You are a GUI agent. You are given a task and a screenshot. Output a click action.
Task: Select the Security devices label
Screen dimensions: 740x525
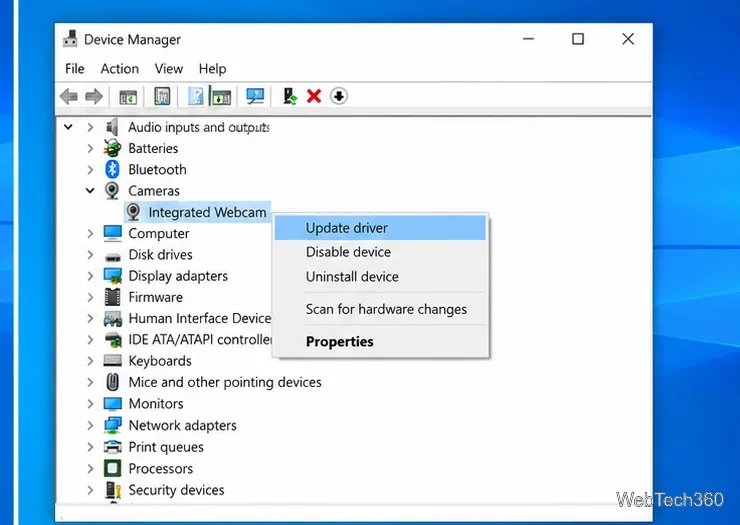(176, 490)
